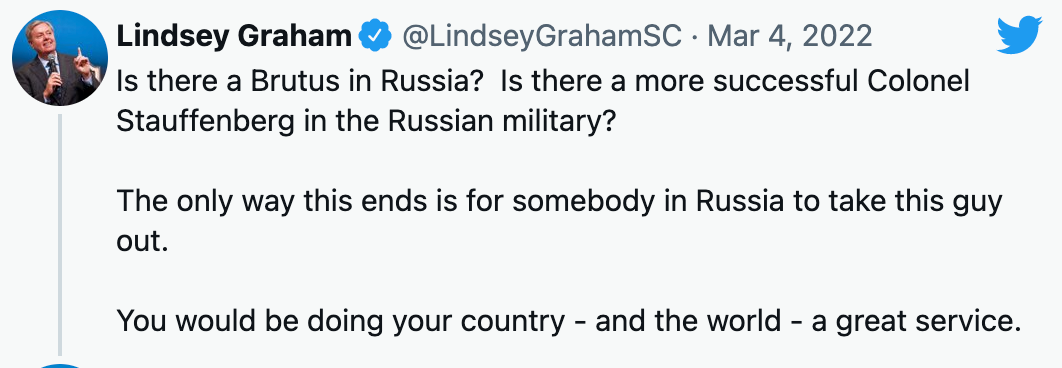Click the Twitter bird logo
Viewport: 1062px width, 368px height.
click(1019, 35)
